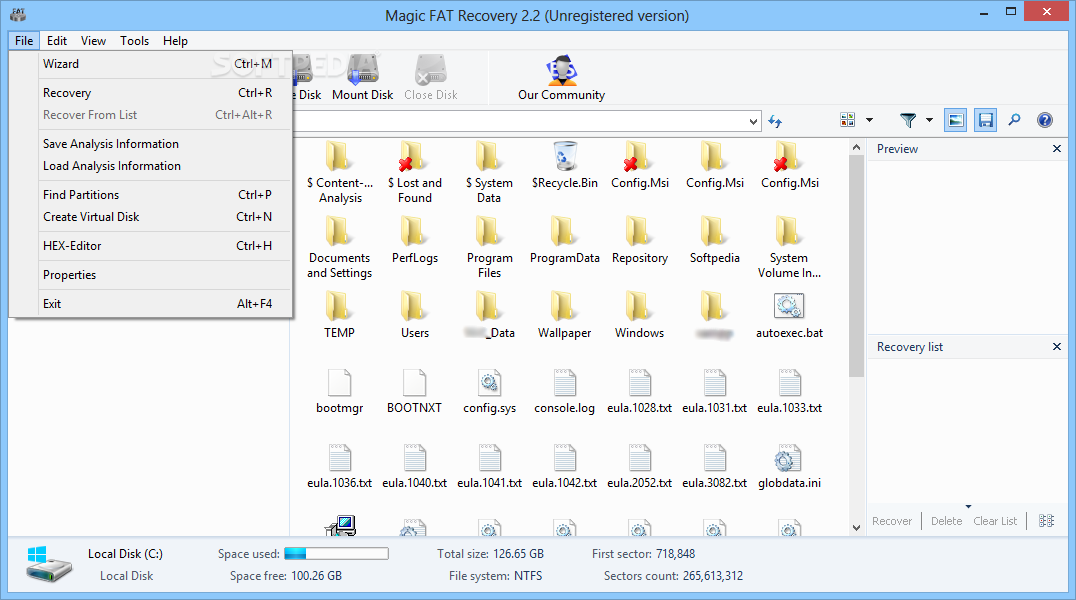The image size is (1076, 600).
Task: Click the recovery list options icon
Action: pyautogui.click(x=1046, y=521)
